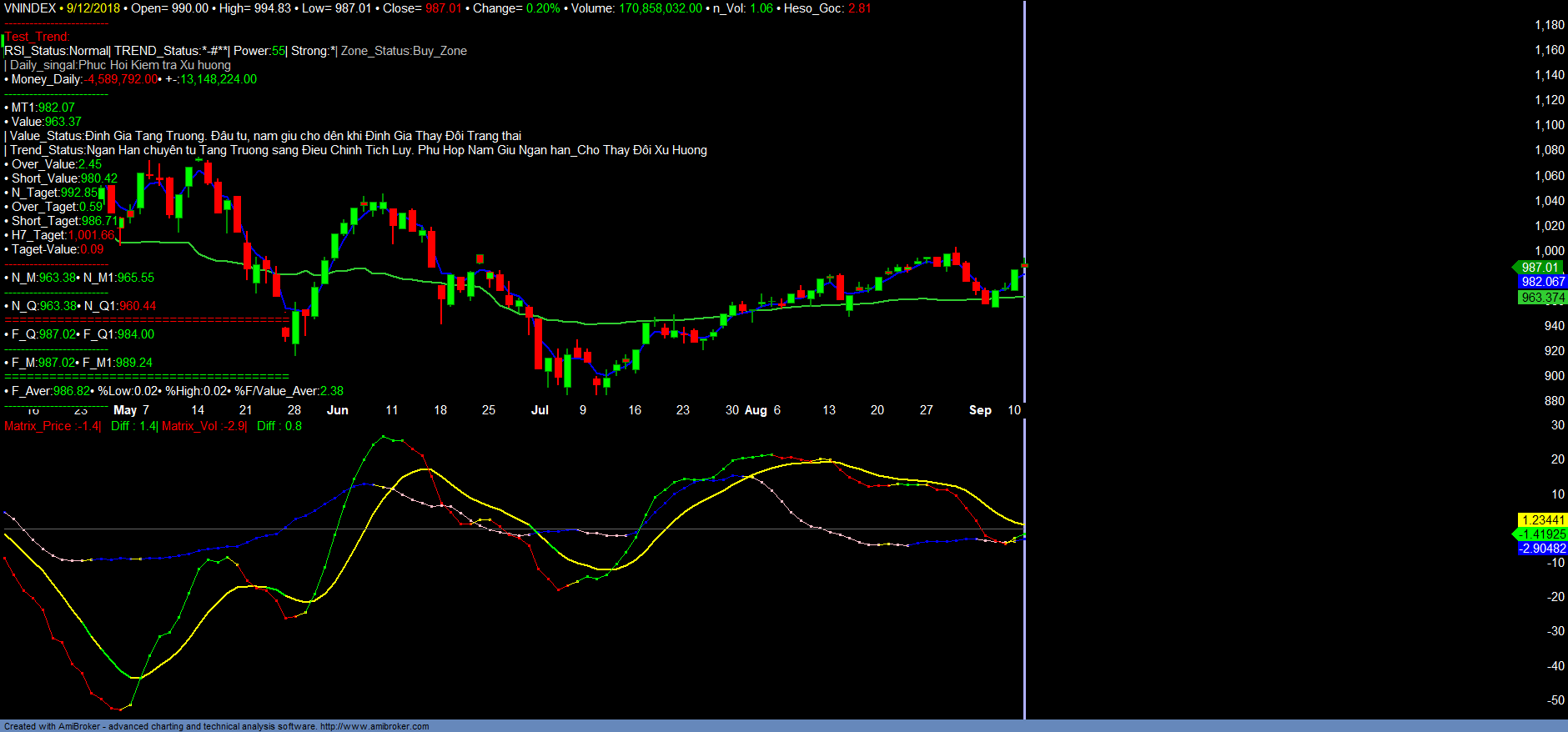Select the Jul label on date axis
1568x732 pixels.
click(x=540, y=410)
